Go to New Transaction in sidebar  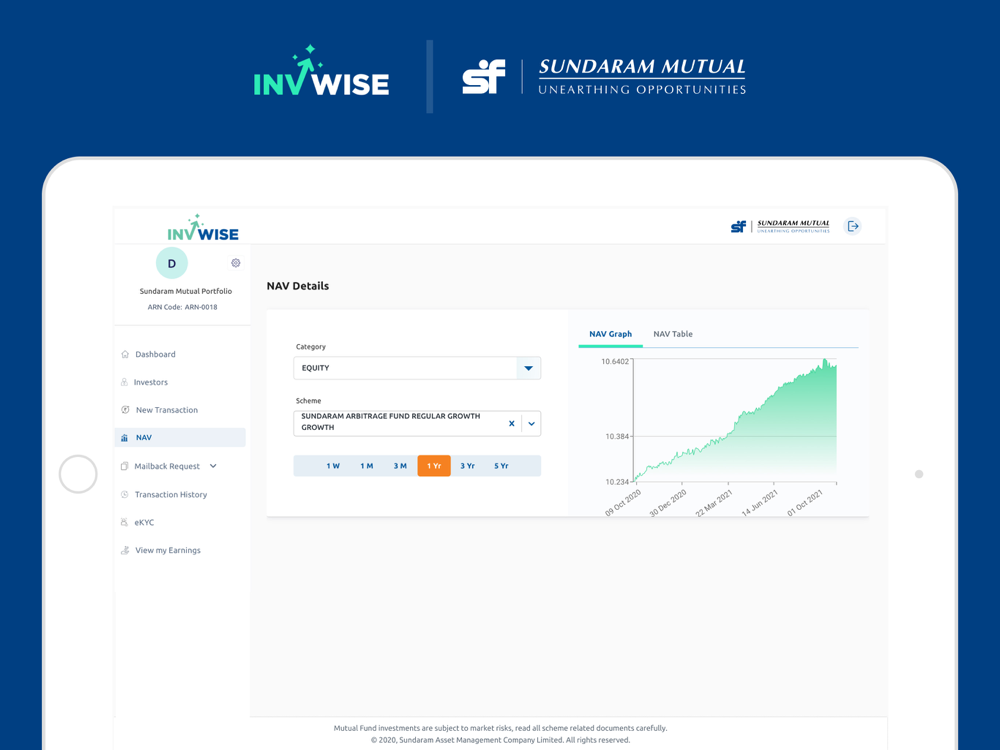(x=166, y=410)
